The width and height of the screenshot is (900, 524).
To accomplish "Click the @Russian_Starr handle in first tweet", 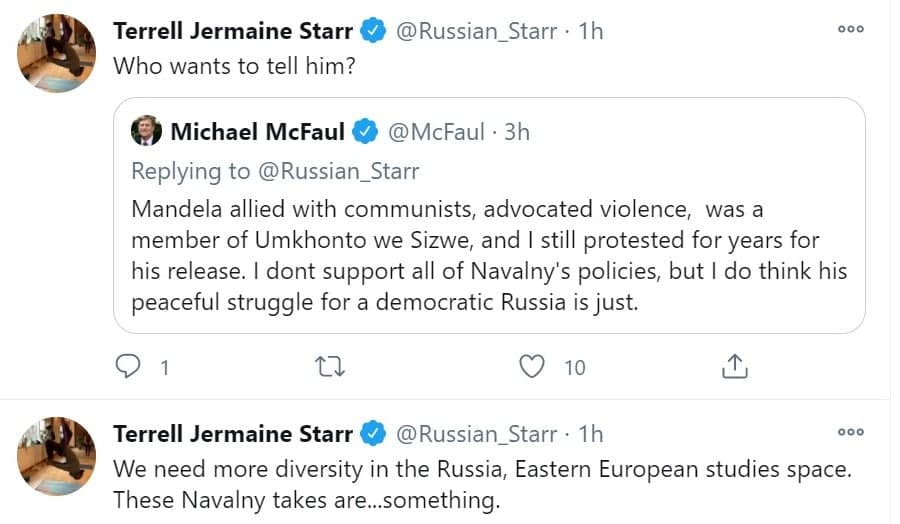I will (x=476, y=31).
